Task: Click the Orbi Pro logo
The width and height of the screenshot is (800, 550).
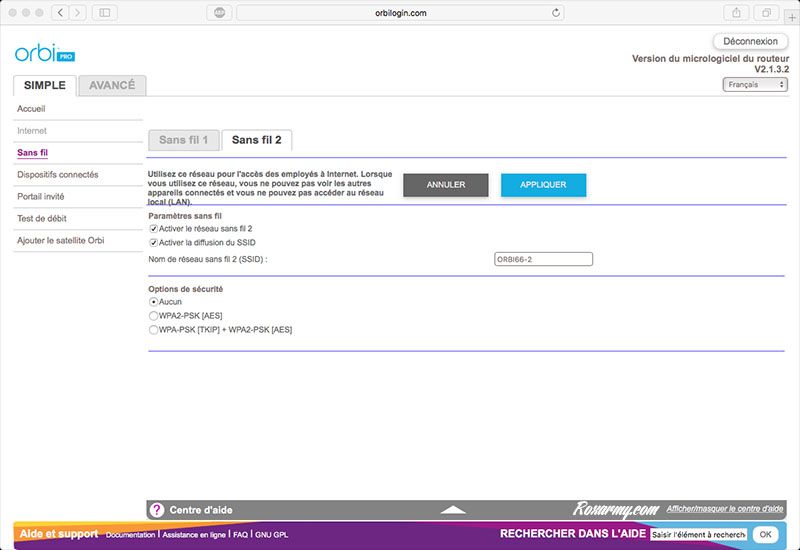Action: tap(44, 53)
